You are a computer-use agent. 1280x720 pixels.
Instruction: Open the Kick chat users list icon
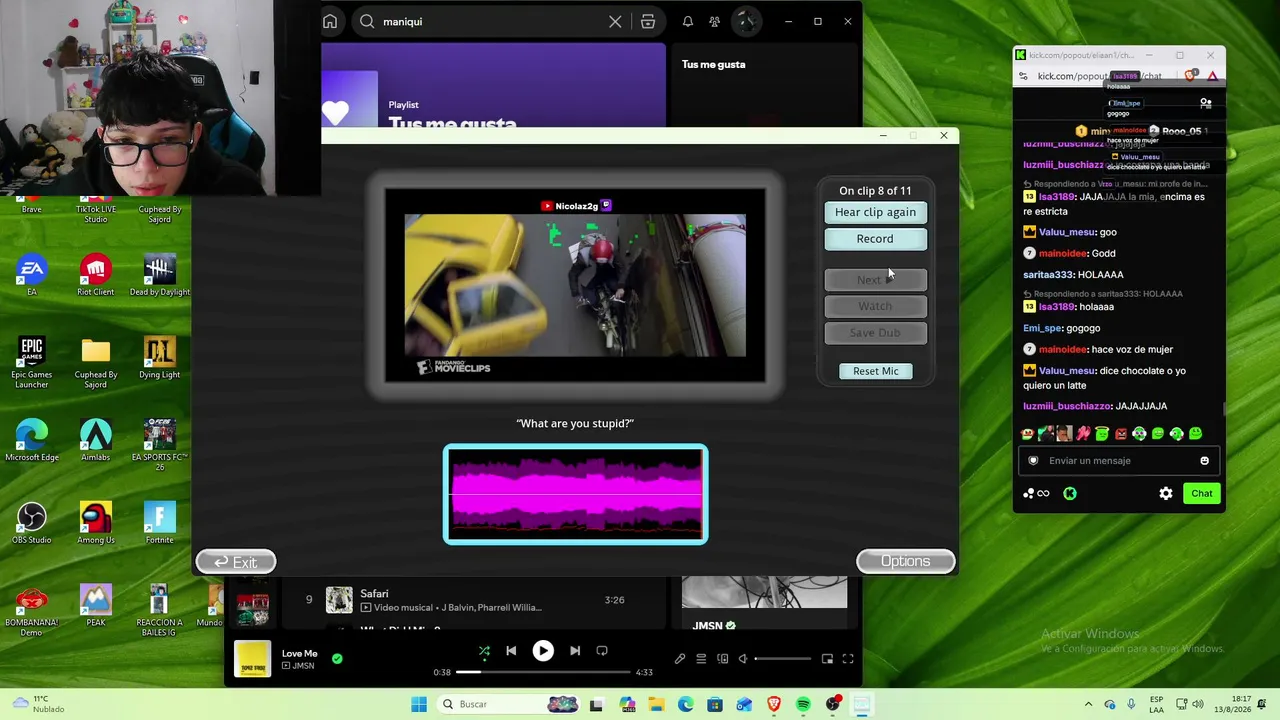(1206, 103)
